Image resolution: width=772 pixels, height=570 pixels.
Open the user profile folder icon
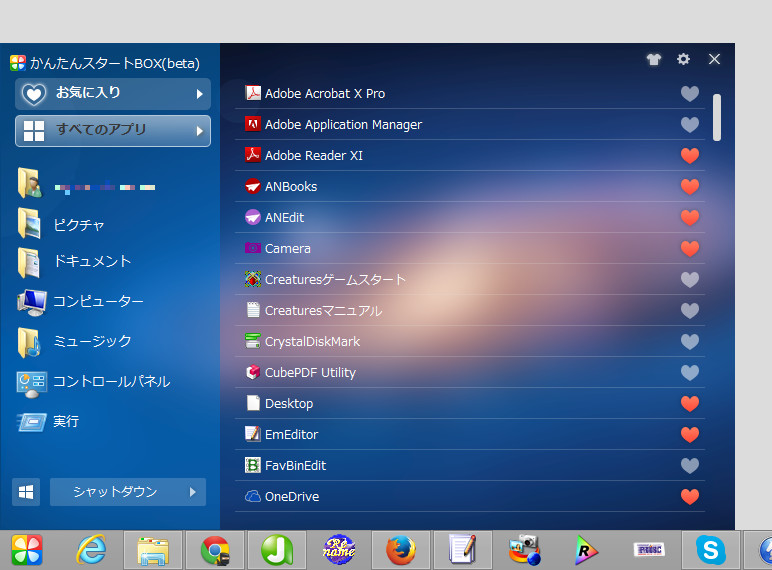[x=30, y=183]
